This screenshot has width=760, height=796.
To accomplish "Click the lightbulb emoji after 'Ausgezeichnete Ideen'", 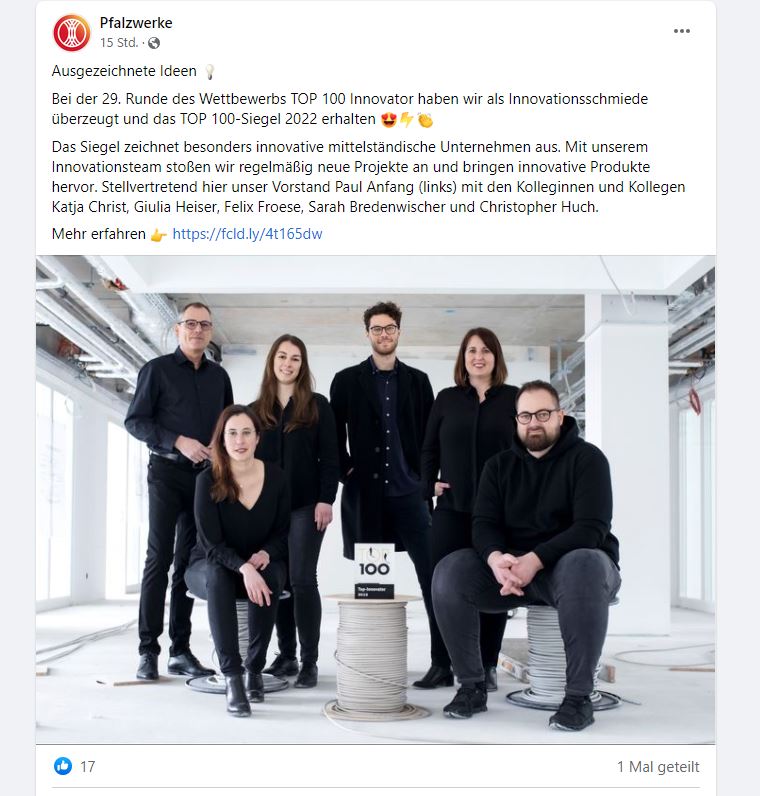I will pos(209,72).
